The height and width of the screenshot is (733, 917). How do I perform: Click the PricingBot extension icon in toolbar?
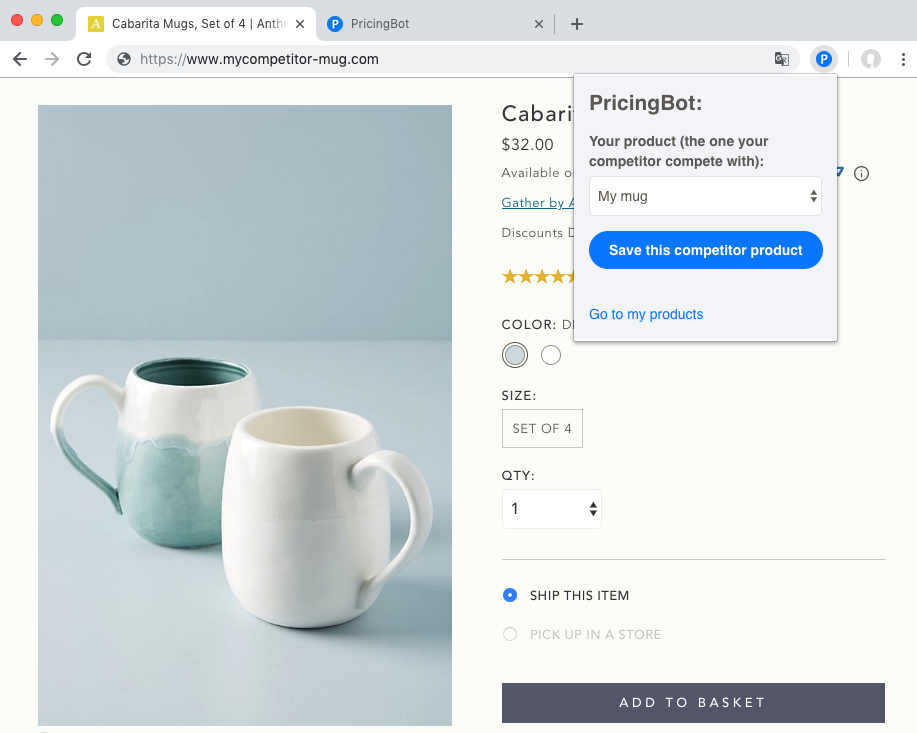pos(823,59)
